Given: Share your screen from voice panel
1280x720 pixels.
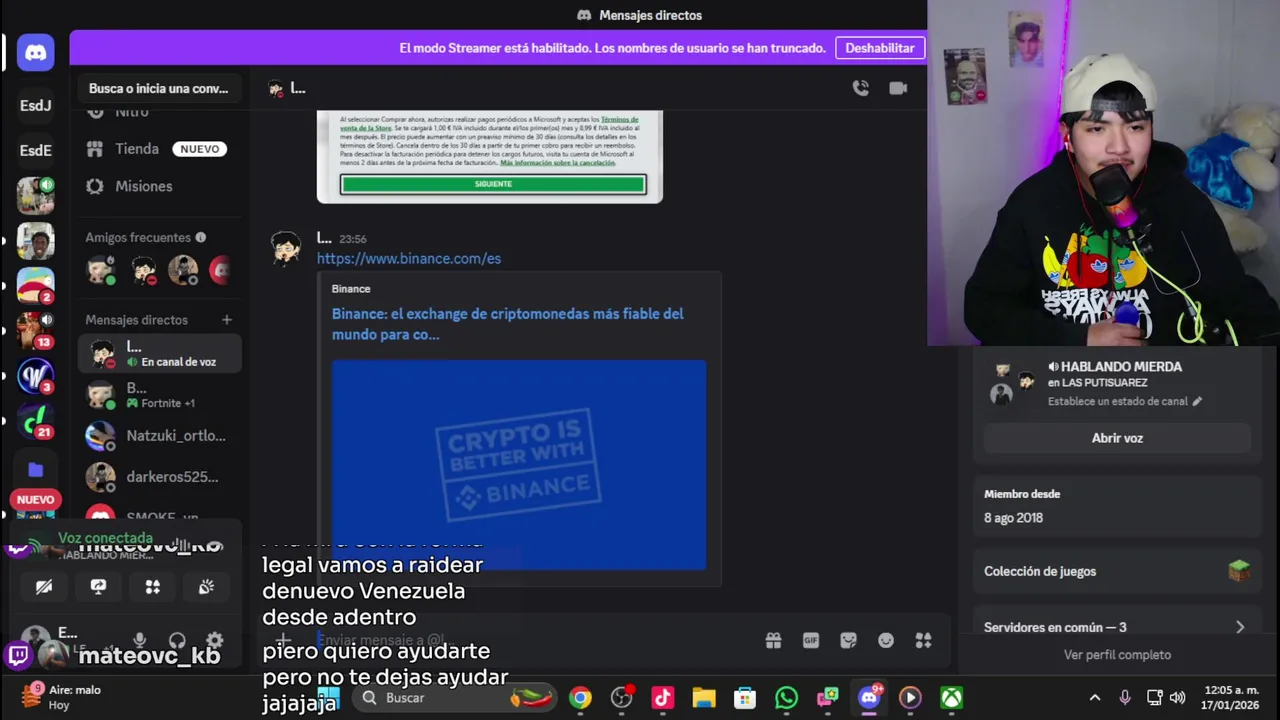Looking at the screenshot, I should click(x=98, y=587).
